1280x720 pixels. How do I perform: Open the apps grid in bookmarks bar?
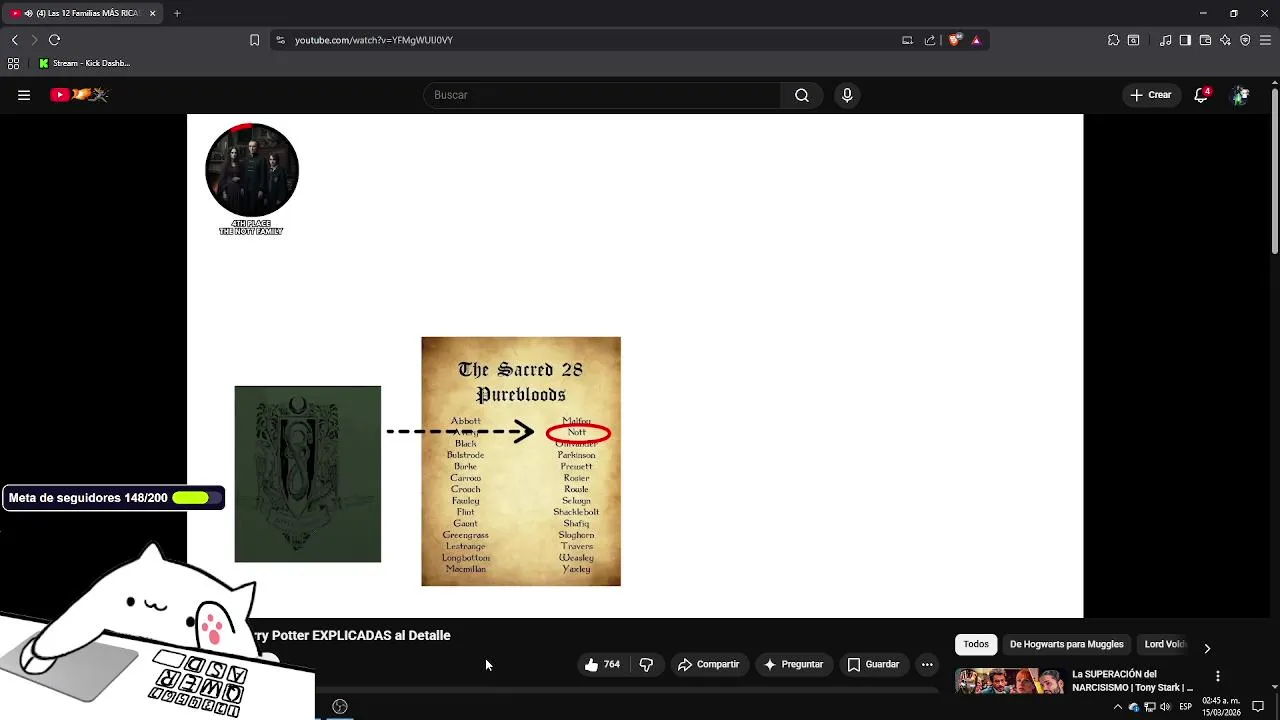pos(13,63)
